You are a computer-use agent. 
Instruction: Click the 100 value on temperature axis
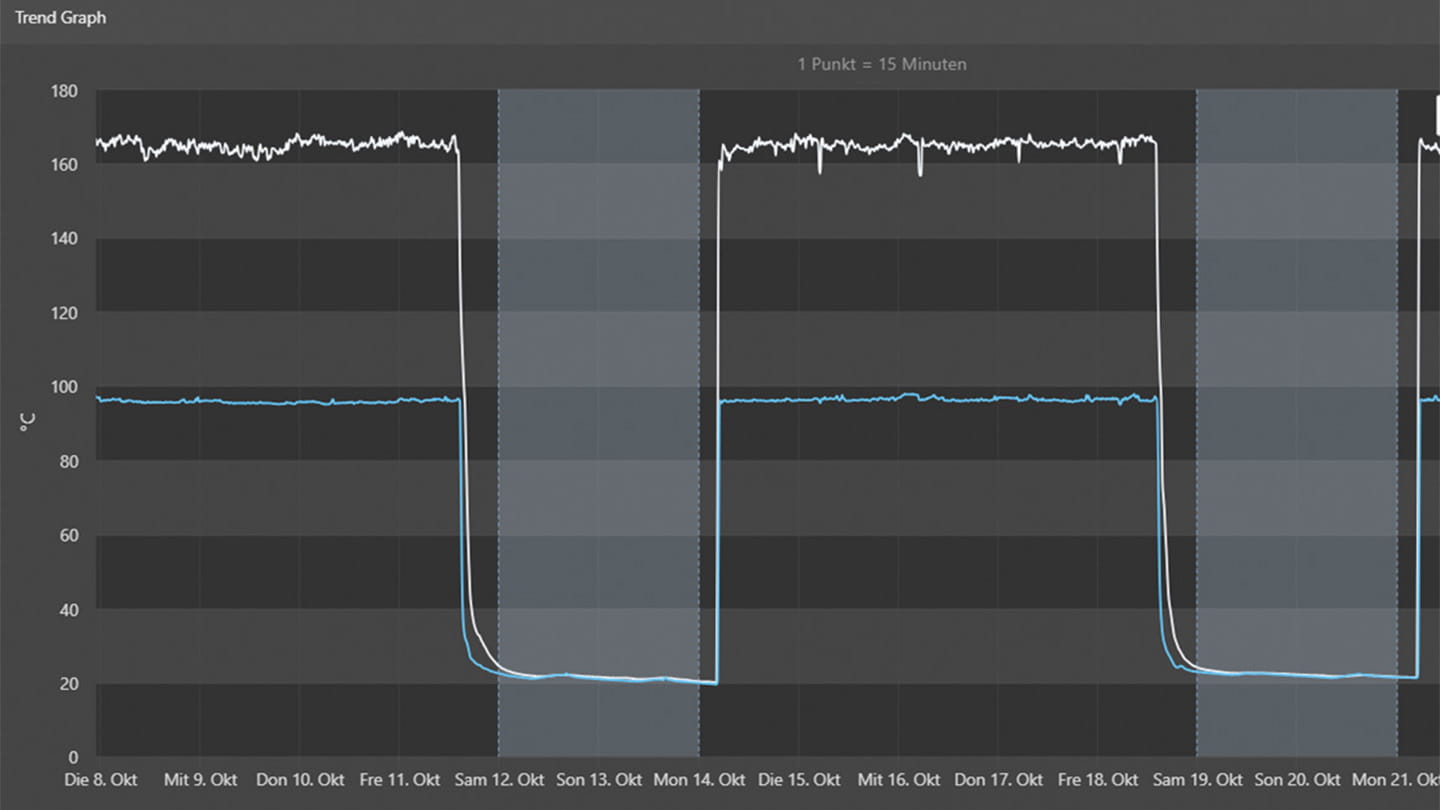[x=64, y=387]
